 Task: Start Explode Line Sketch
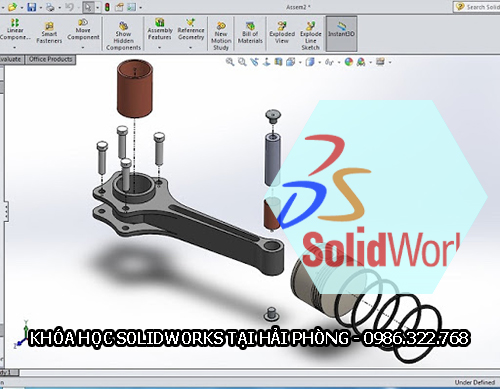[311, 36]
